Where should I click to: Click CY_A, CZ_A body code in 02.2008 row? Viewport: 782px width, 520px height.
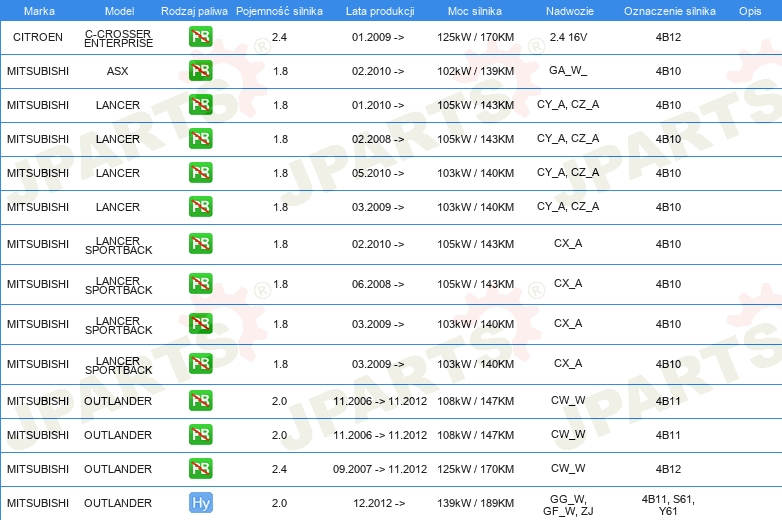point(568,138)
